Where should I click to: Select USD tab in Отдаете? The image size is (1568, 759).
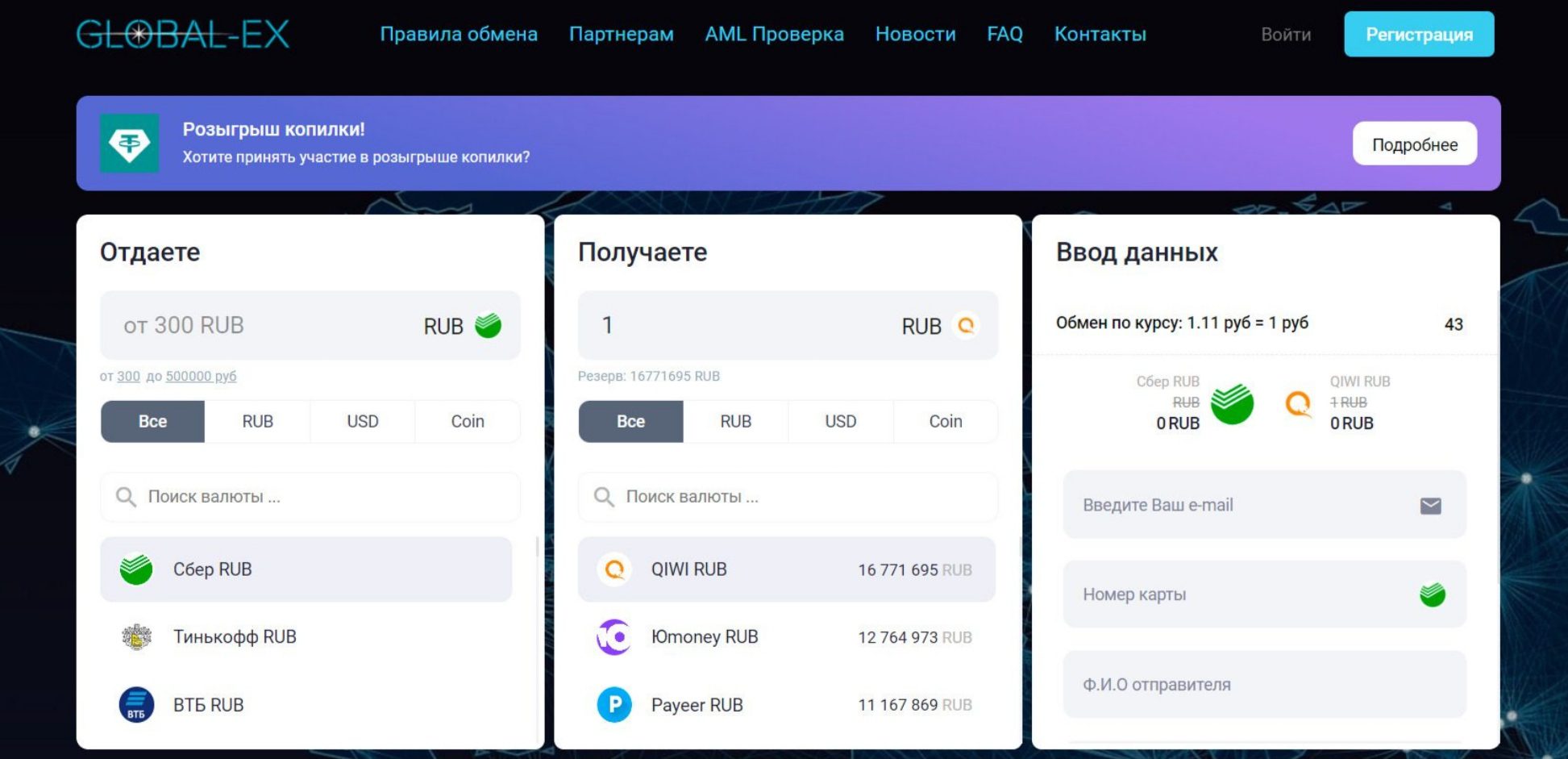pyautogui.click(x=362, y=421)
